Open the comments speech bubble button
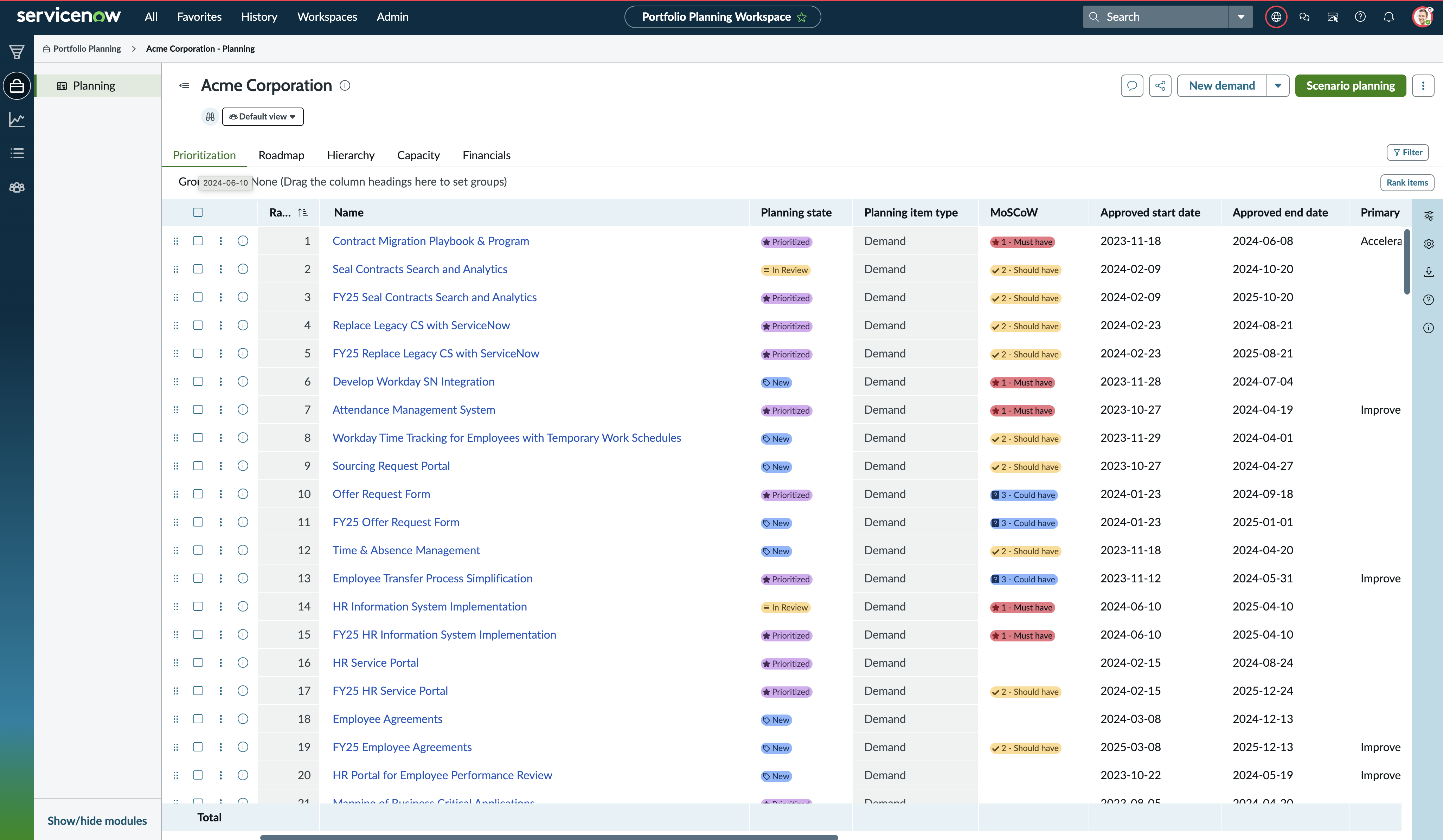 tap(1132, 86)
